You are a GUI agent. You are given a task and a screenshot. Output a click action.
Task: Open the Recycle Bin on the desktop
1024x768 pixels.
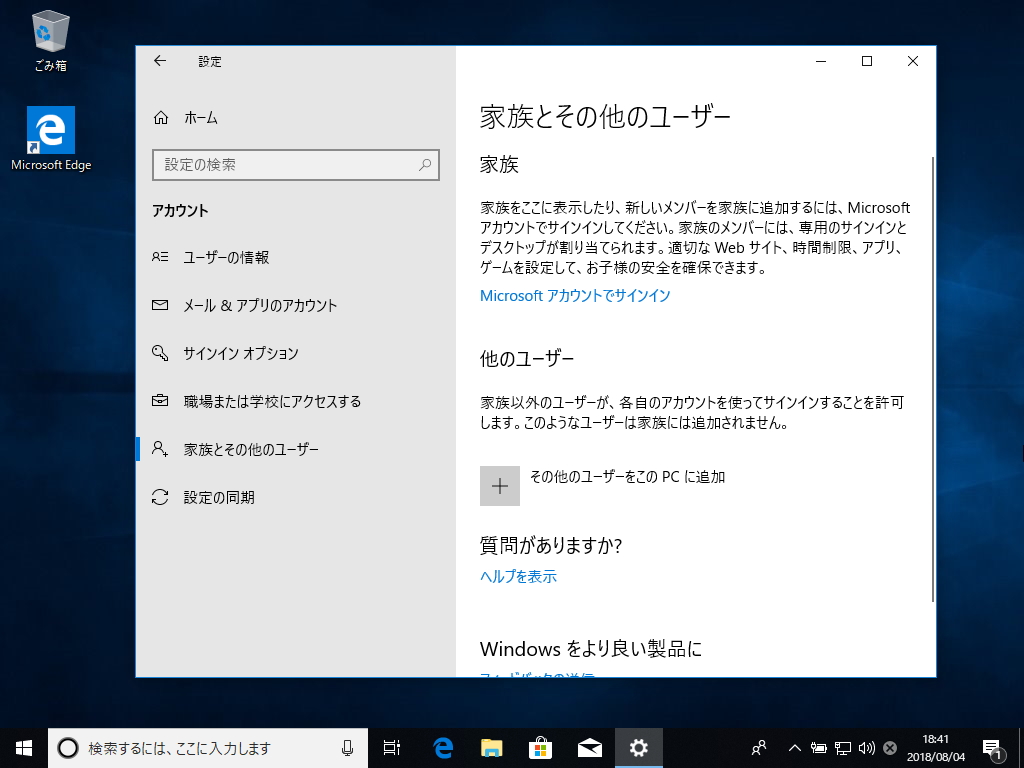click(x=48, y=30)
